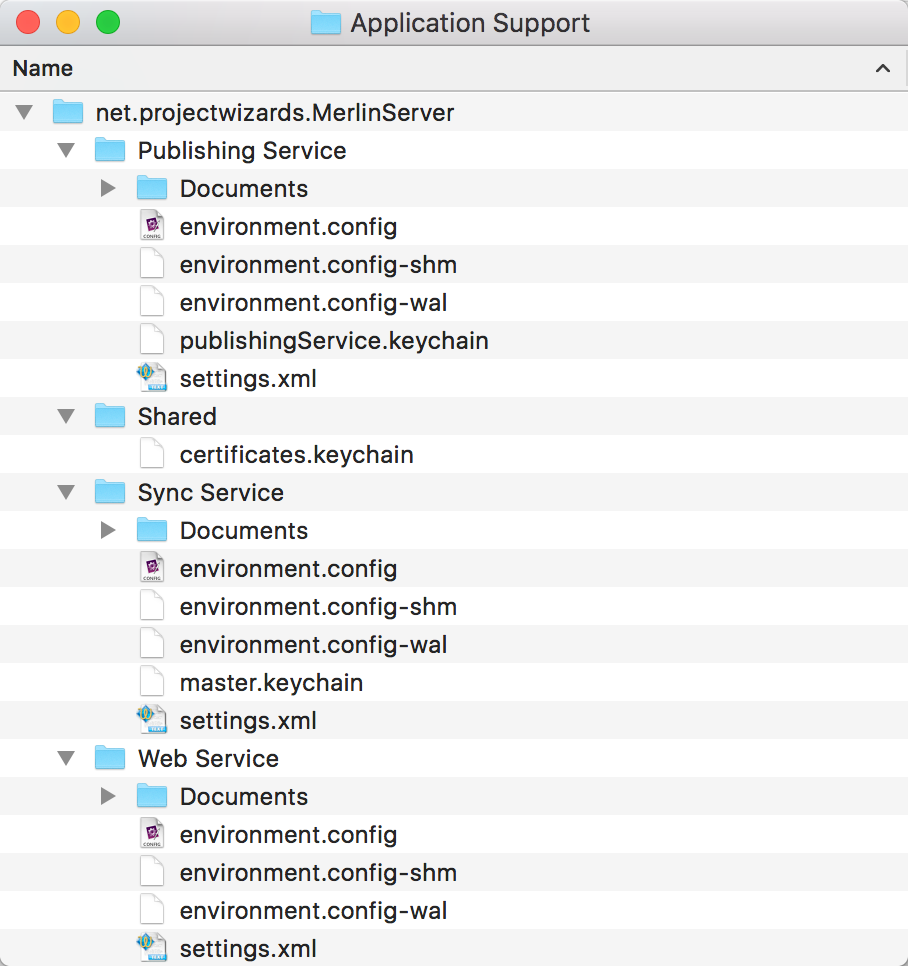Collapse the Publishing Service folder triangle
Image resolution: width=908 pixels, height=966 pixels.
pyautogui.click(x=66, y=150)
